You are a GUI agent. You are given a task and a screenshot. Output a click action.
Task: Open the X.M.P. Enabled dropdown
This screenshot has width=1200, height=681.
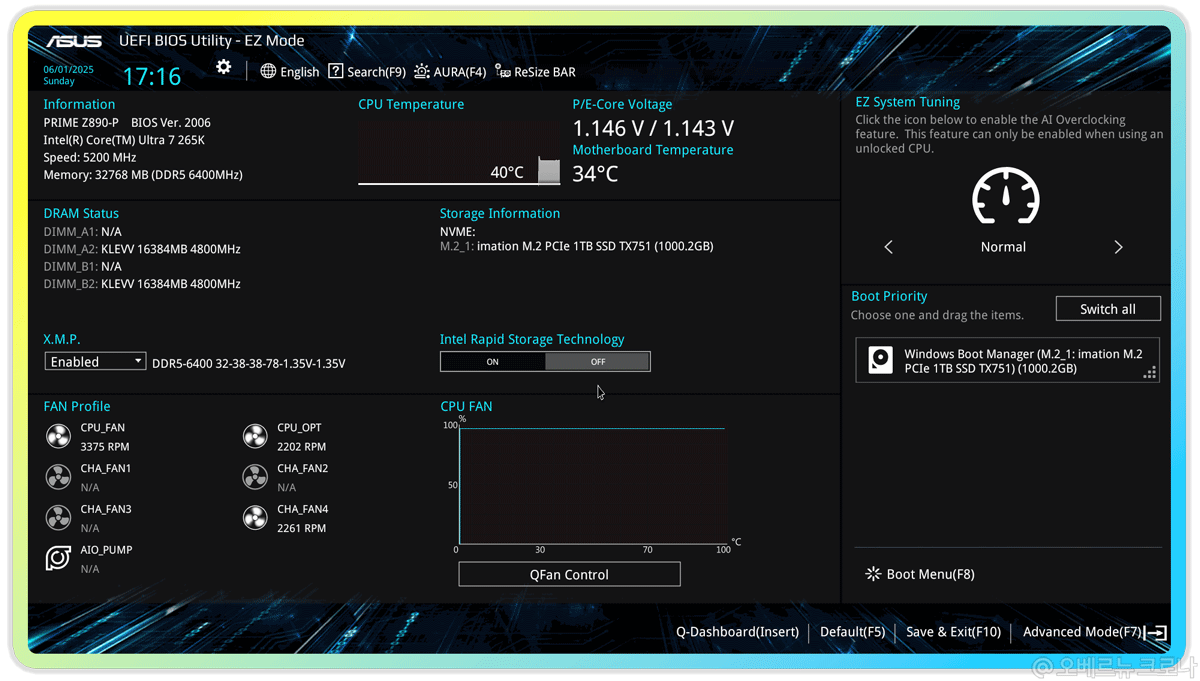point(96,362)
